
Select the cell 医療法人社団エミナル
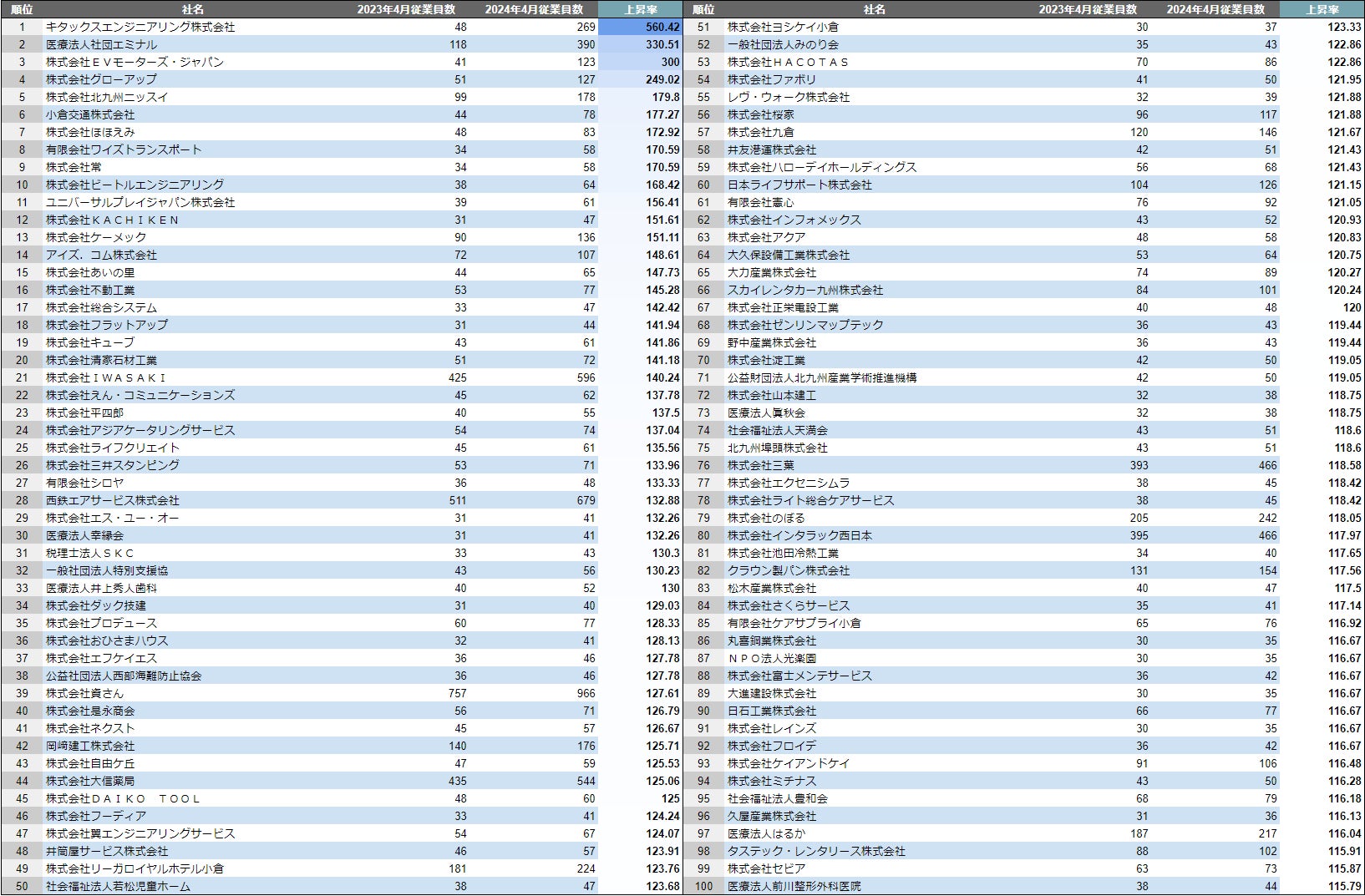101,44
